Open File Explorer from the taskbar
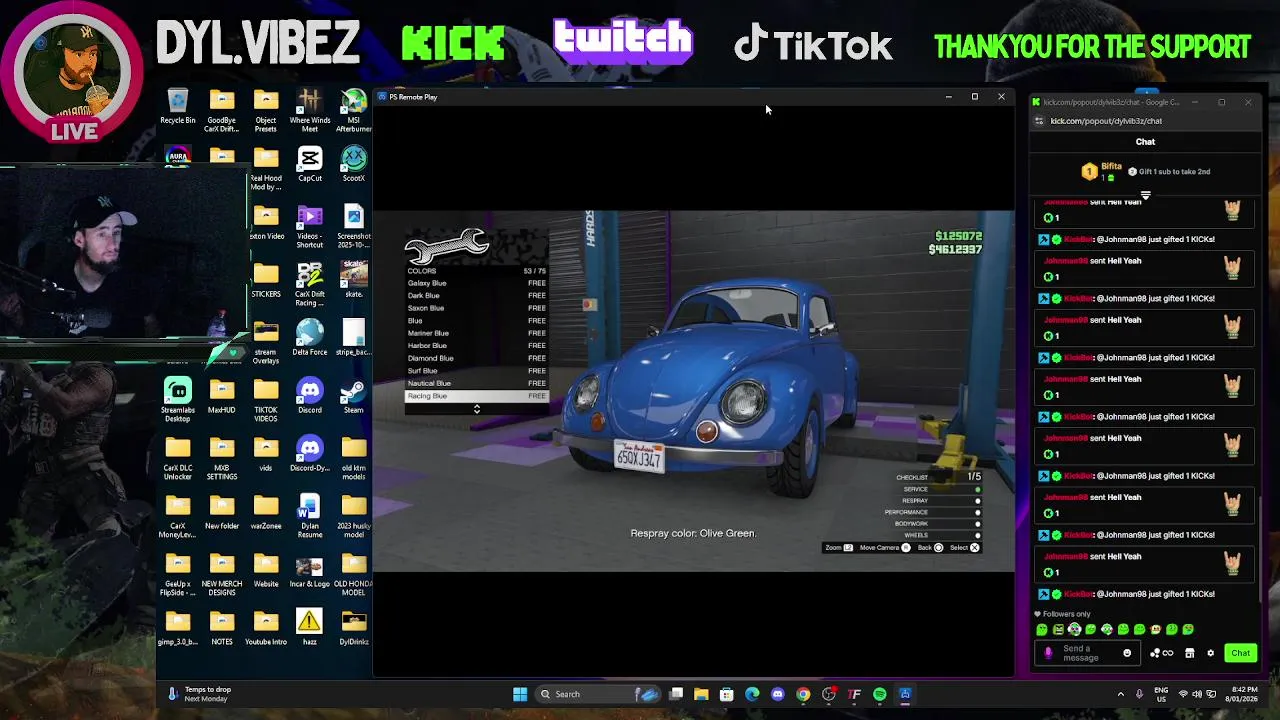Screen dimensions: 1280x720 click(701, 694)
